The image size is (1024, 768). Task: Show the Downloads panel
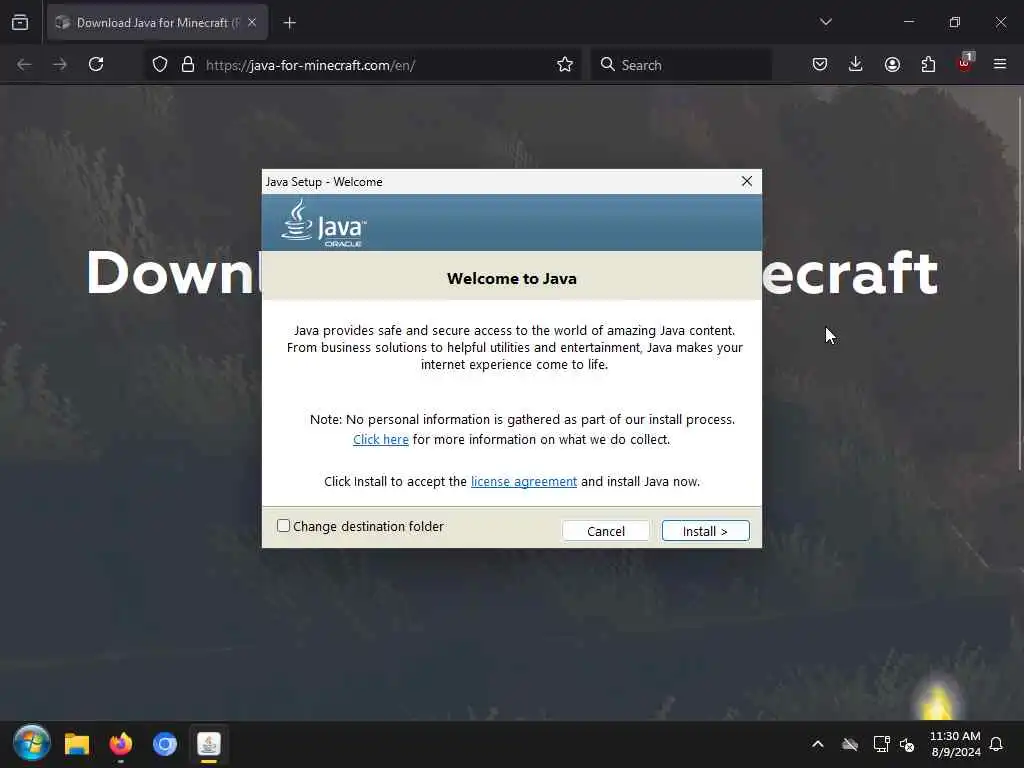coord(856,64)
